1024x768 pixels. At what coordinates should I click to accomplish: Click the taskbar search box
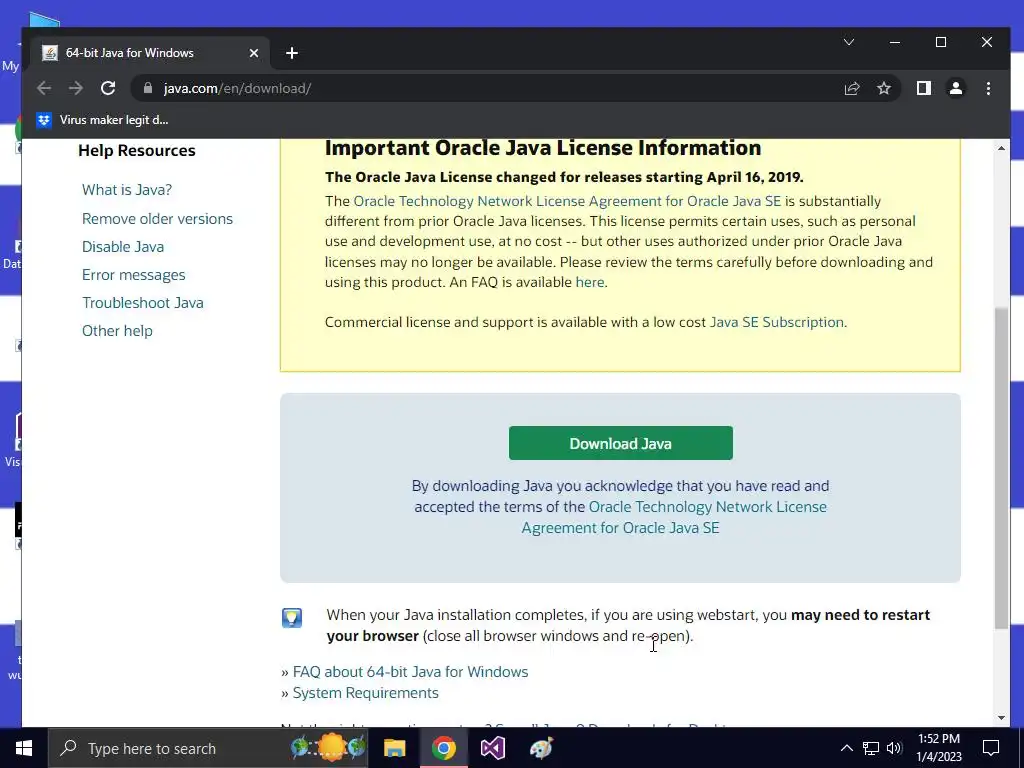[208, 748]
